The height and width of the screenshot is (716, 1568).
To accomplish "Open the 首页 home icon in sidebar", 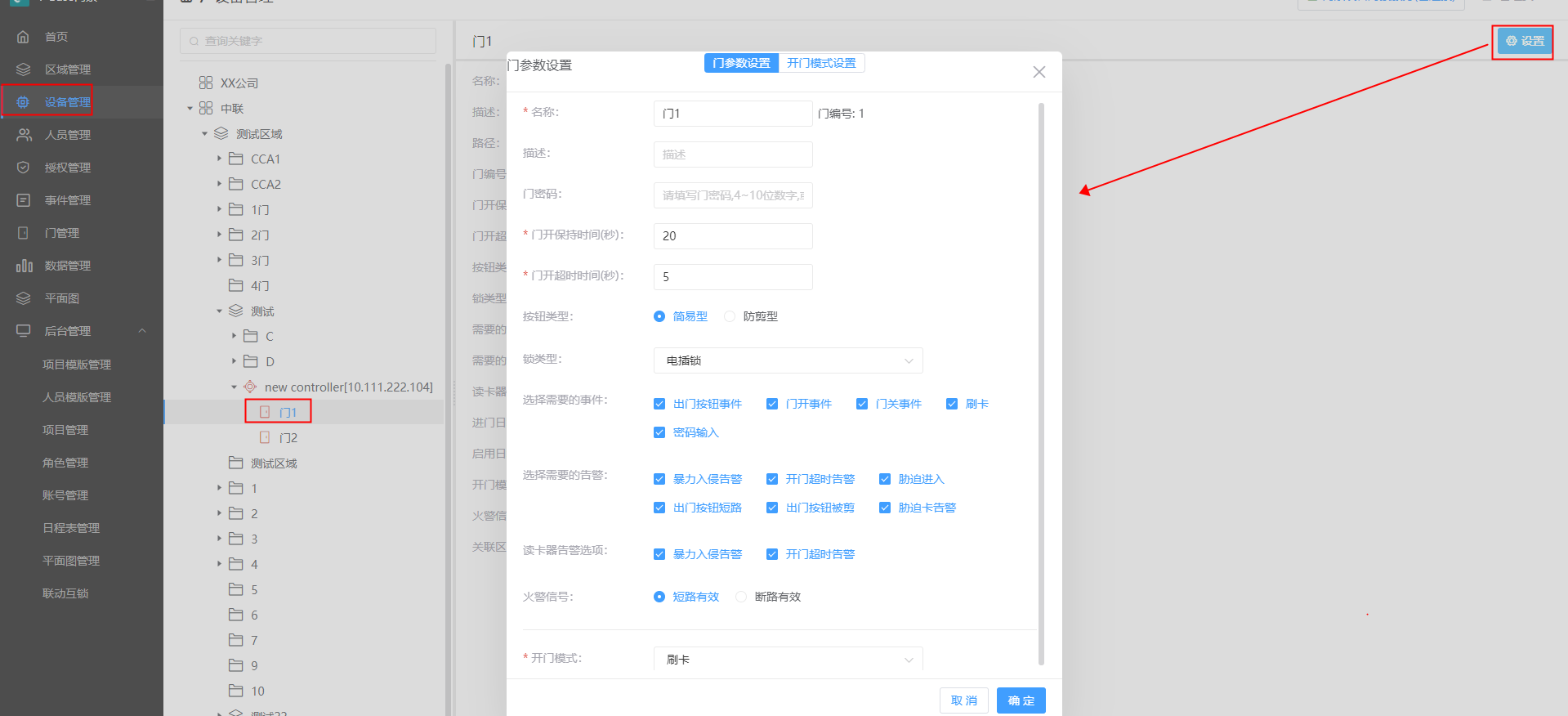I will [23, 37].
